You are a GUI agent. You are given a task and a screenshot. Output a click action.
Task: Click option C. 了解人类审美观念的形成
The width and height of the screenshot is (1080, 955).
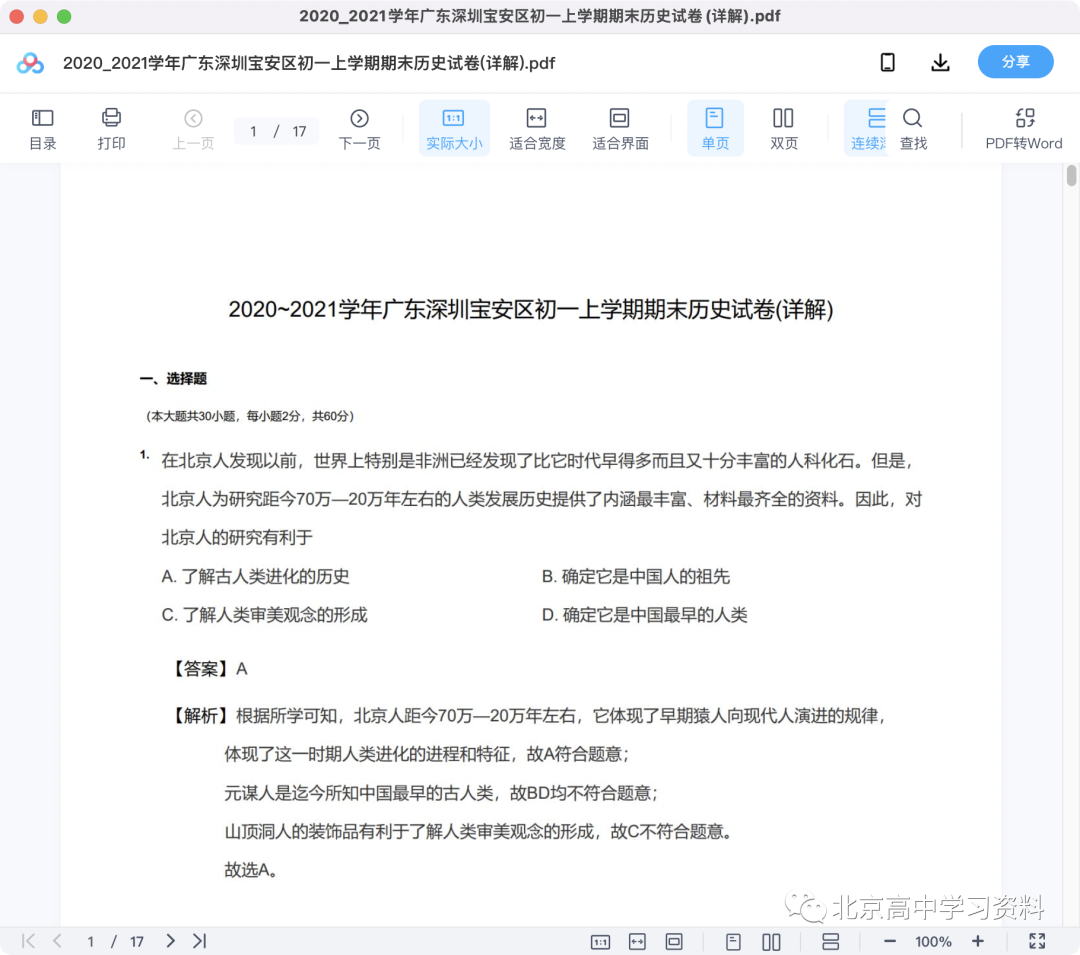[x=264, y=615]
